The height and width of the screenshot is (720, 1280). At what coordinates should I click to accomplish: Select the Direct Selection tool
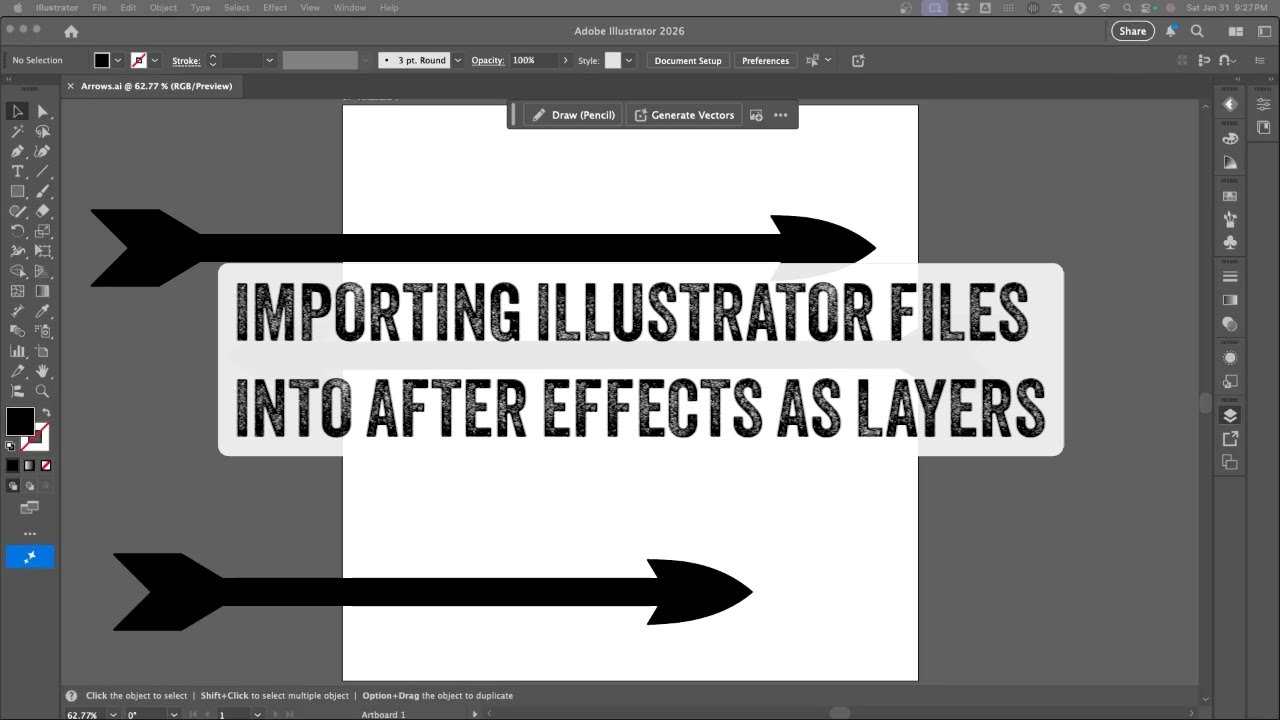43,111
